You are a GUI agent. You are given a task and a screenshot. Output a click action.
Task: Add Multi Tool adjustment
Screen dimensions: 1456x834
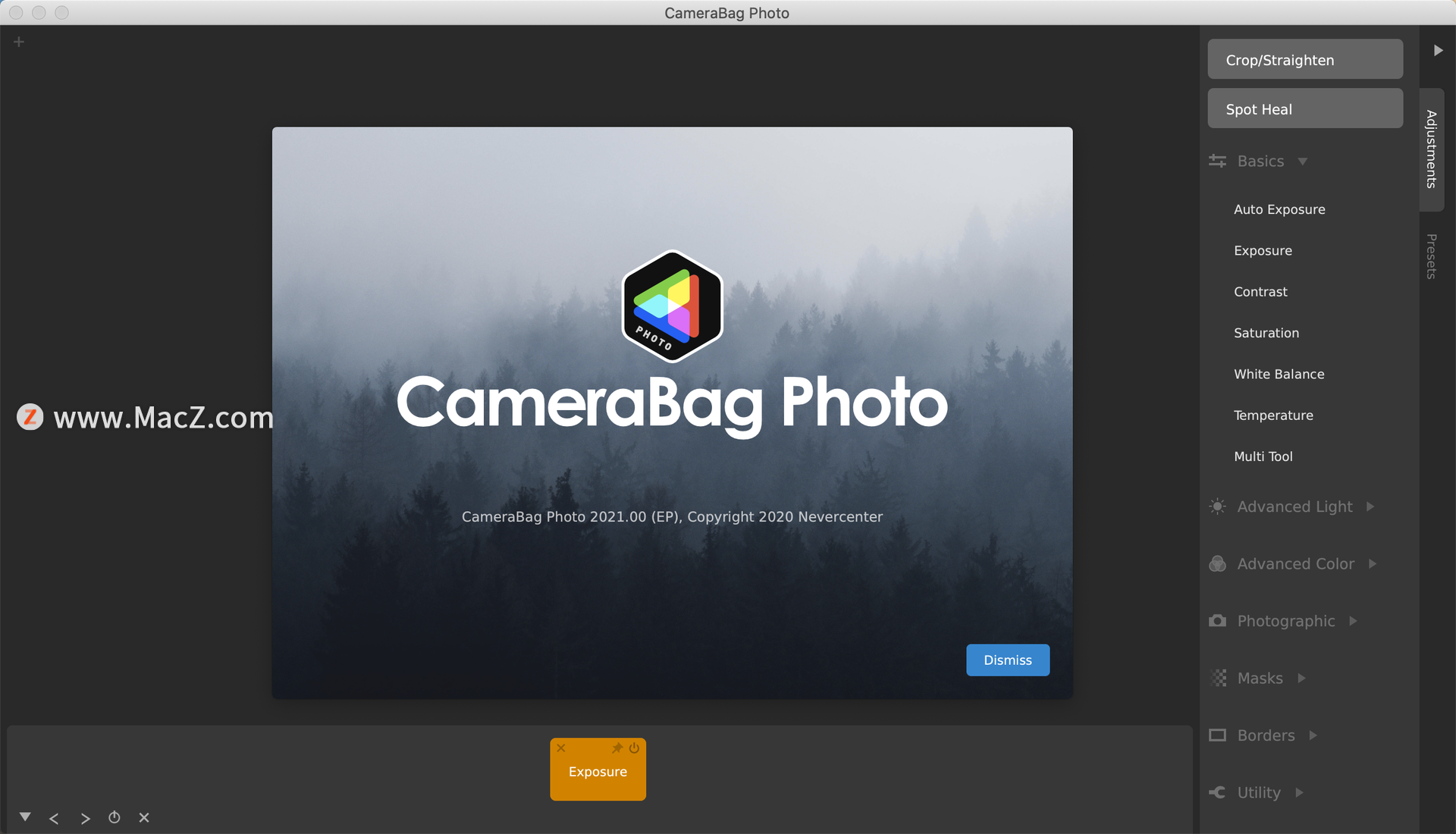pos(1263,456)
